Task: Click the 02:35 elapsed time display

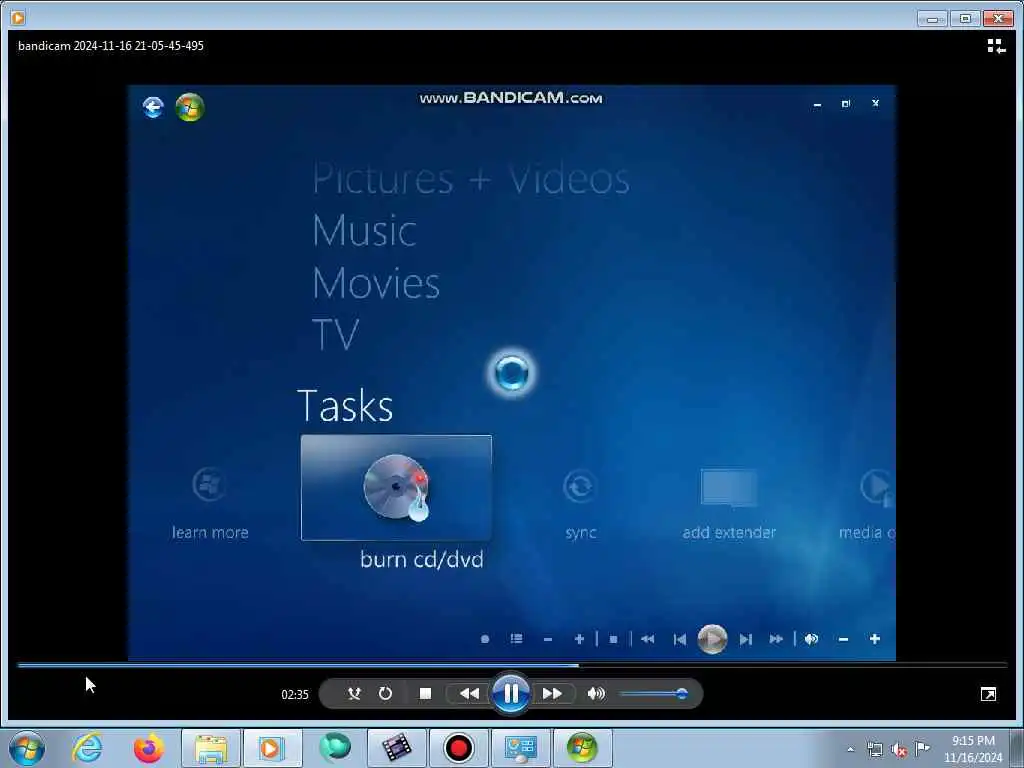Action: coord(295,694)
